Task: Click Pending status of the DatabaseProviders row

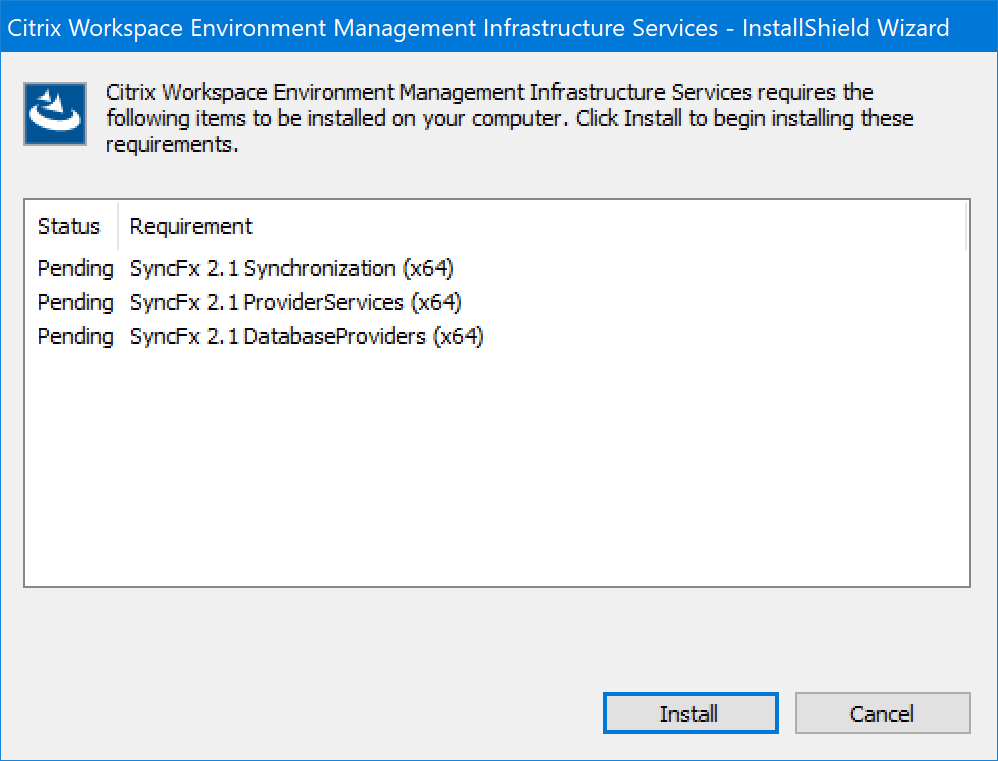Action: (76, 337)
